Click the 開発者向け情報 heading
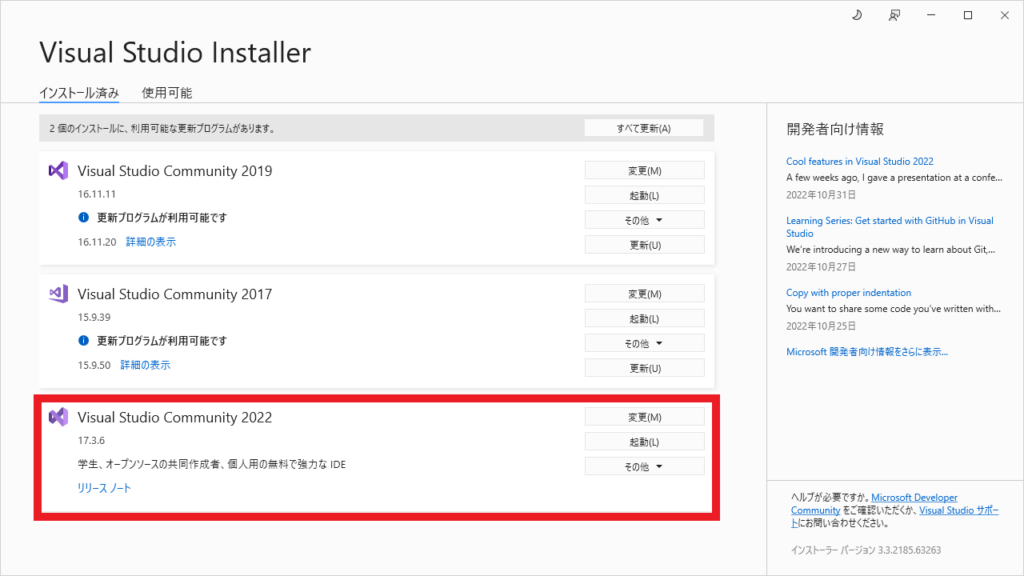The image size is (1024, 576). tap(835, 129)
